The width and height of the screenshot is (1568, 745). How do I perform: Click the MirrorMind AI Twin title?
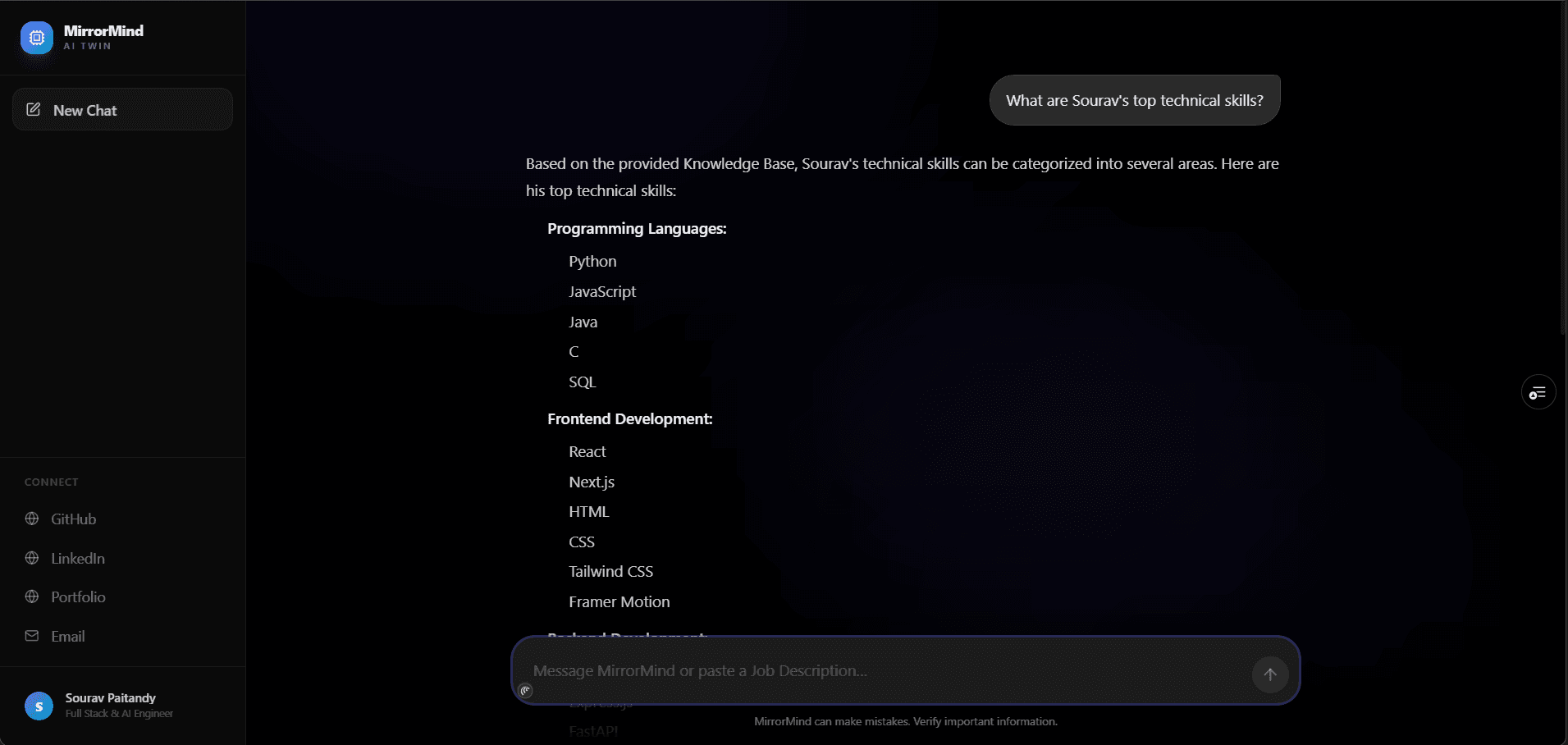(103, 37)
